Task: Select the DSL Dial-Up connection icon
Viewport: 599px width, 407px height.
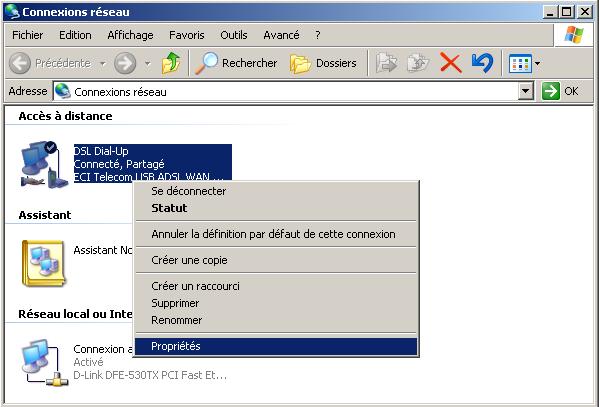Action: pyautogui.click(x=44, y=164)
